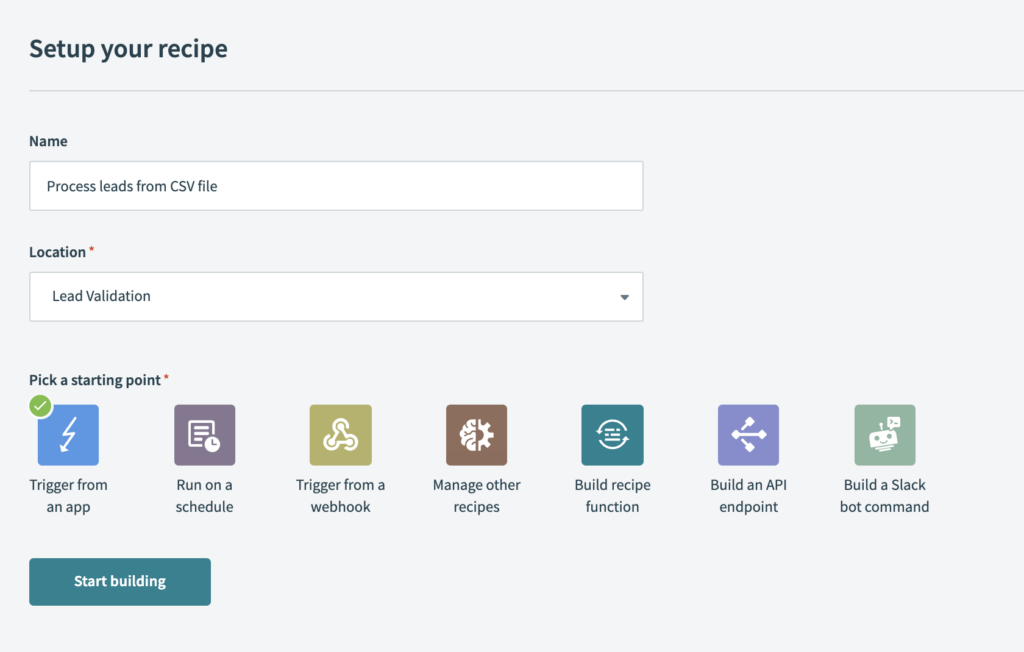This screenshot has height=652, width=1024.
Task: Click the "Build recipe function" text label
Action: tap(612, 496)
